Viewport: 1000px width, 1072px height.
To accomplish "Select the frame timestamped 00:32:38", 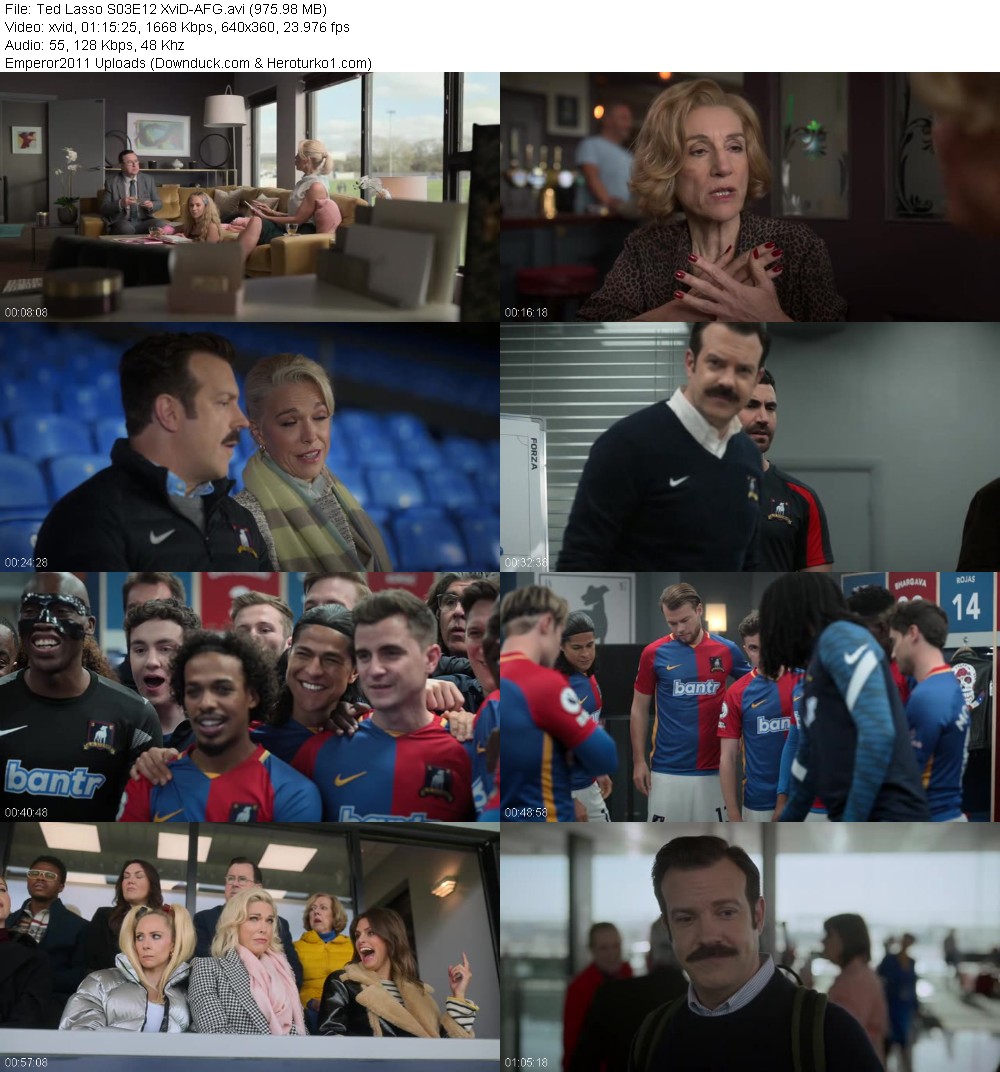I will click(x=750, y=447).
